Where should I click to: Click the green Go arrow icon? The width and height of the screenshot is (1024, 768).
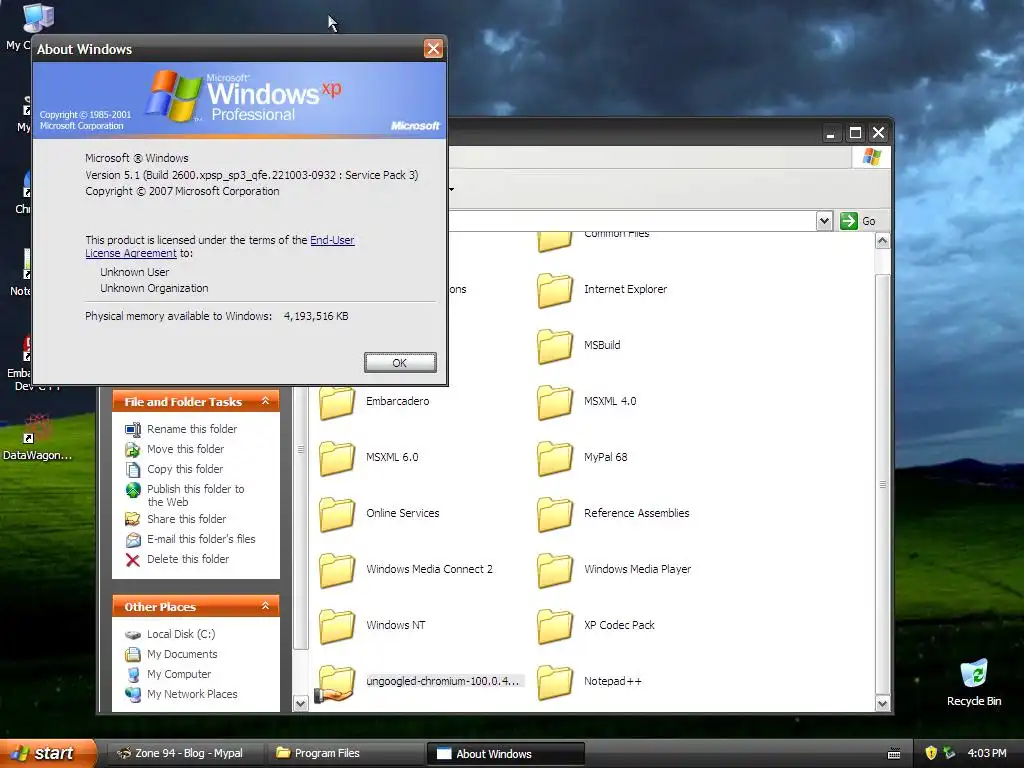pos(848,221)
